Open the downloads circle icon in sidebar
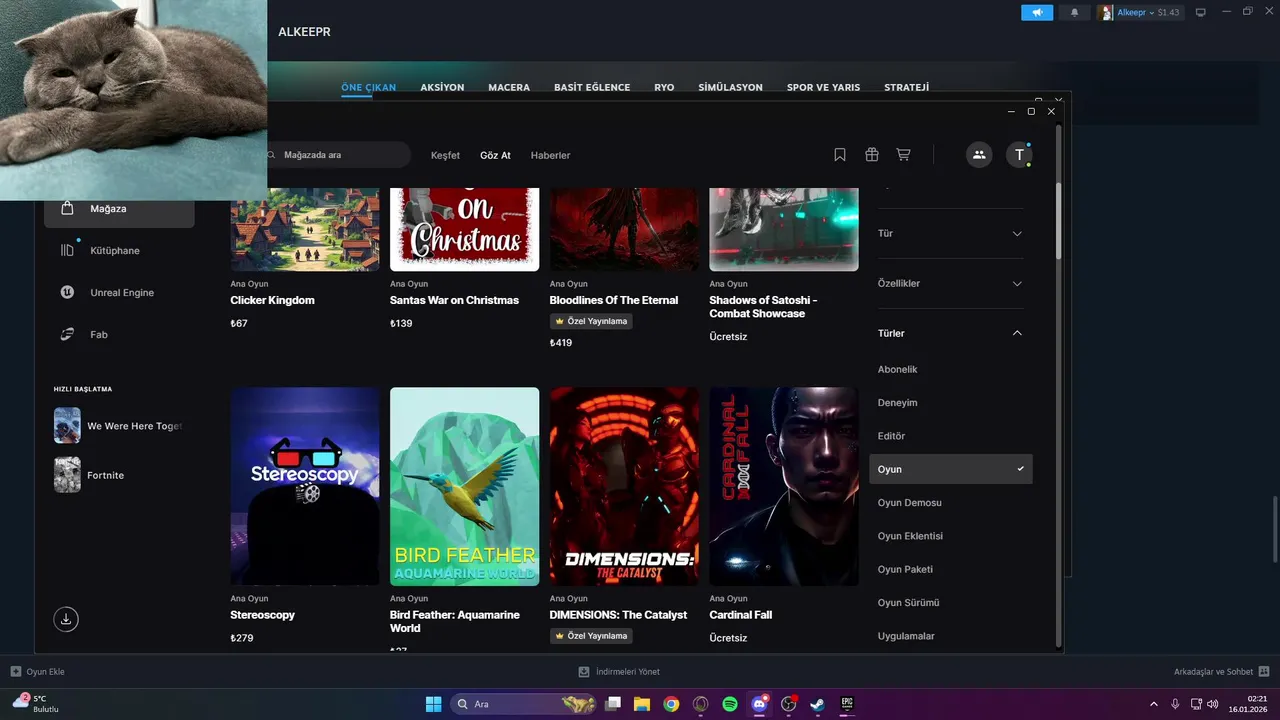Image resolution: width=1280 pixels, height=720 pixels. (66, 619)
